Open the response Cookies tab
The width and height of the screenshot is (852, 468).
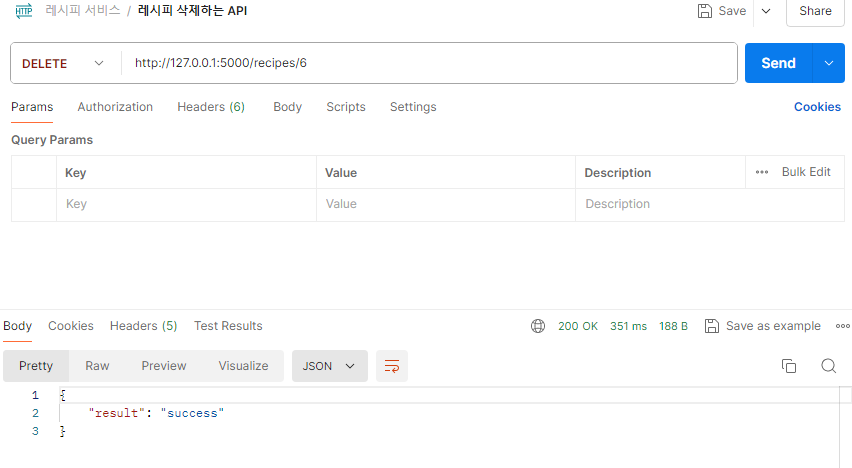pyautogui.click(x=71, y=326)
